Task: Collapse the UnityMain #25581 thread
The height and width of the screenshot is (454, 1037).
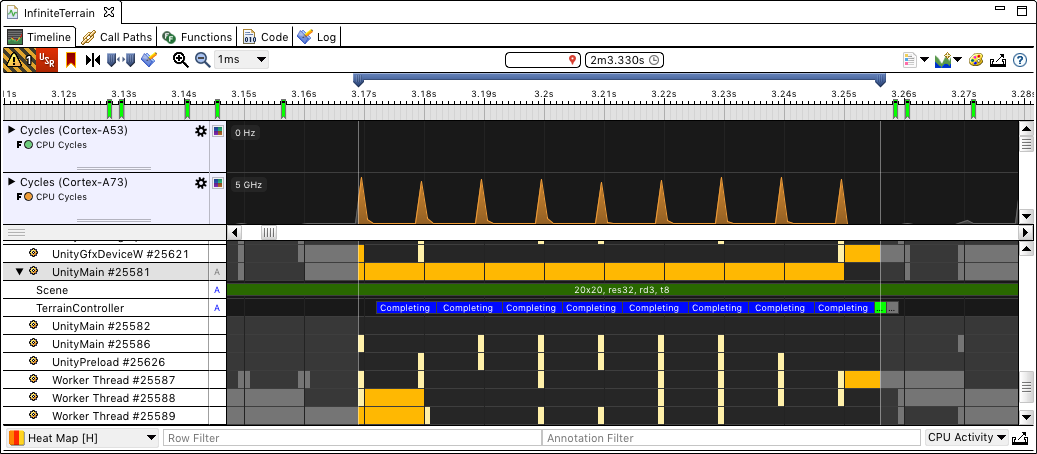Action: pyautogui.click(x=19, y=271)
